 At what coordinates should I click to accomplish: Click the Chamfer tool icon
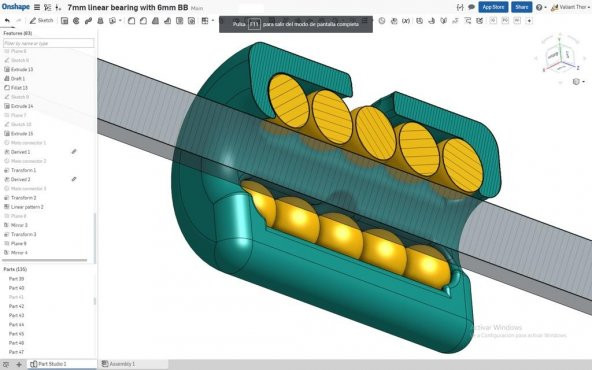[143, 21]
